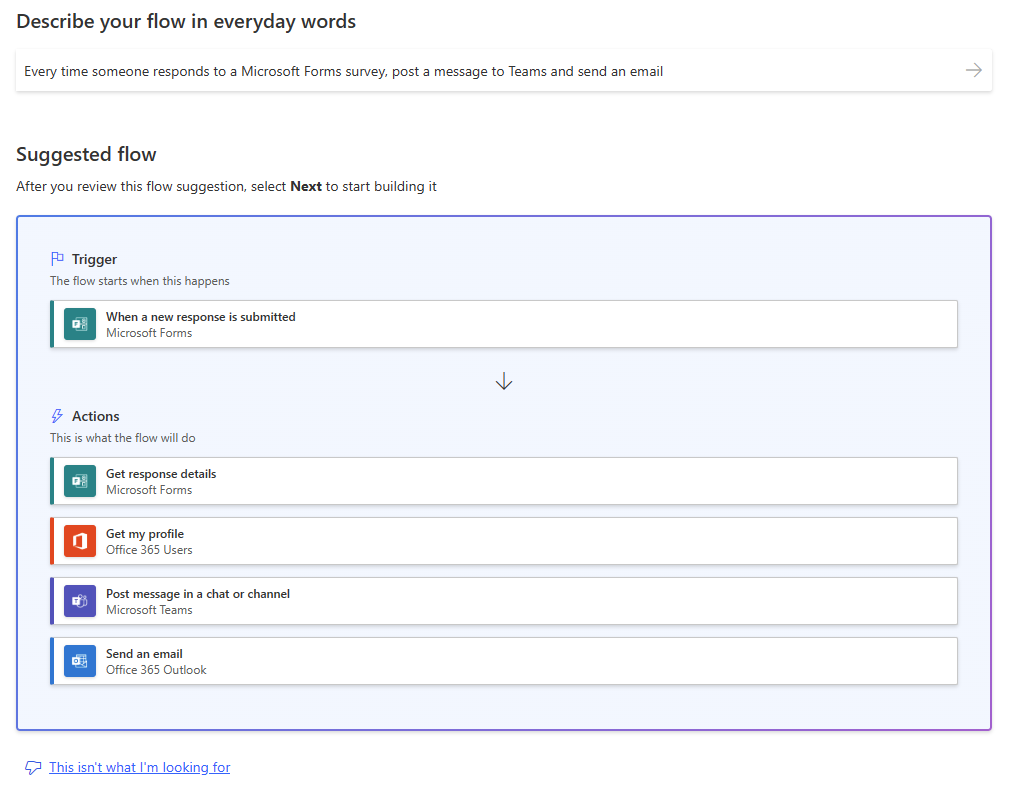Click the Actions lightning bolt icon
The image size is (1014, 787).
pos(58,416)
